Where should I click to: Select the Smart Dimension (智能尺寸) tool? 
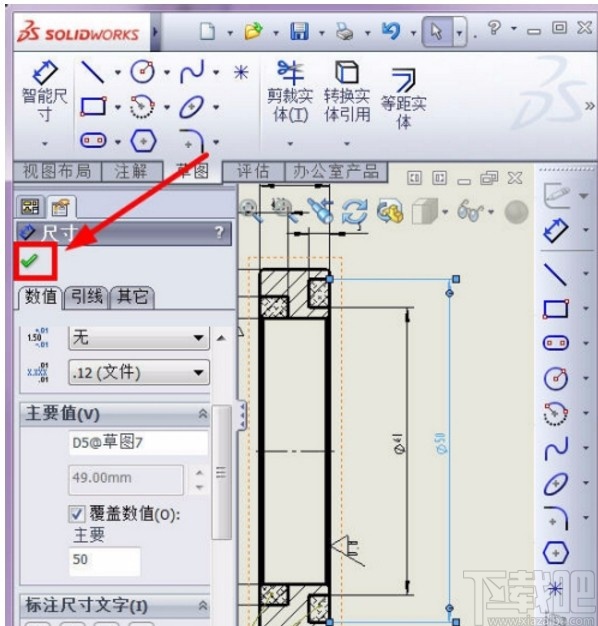(44, 91)
